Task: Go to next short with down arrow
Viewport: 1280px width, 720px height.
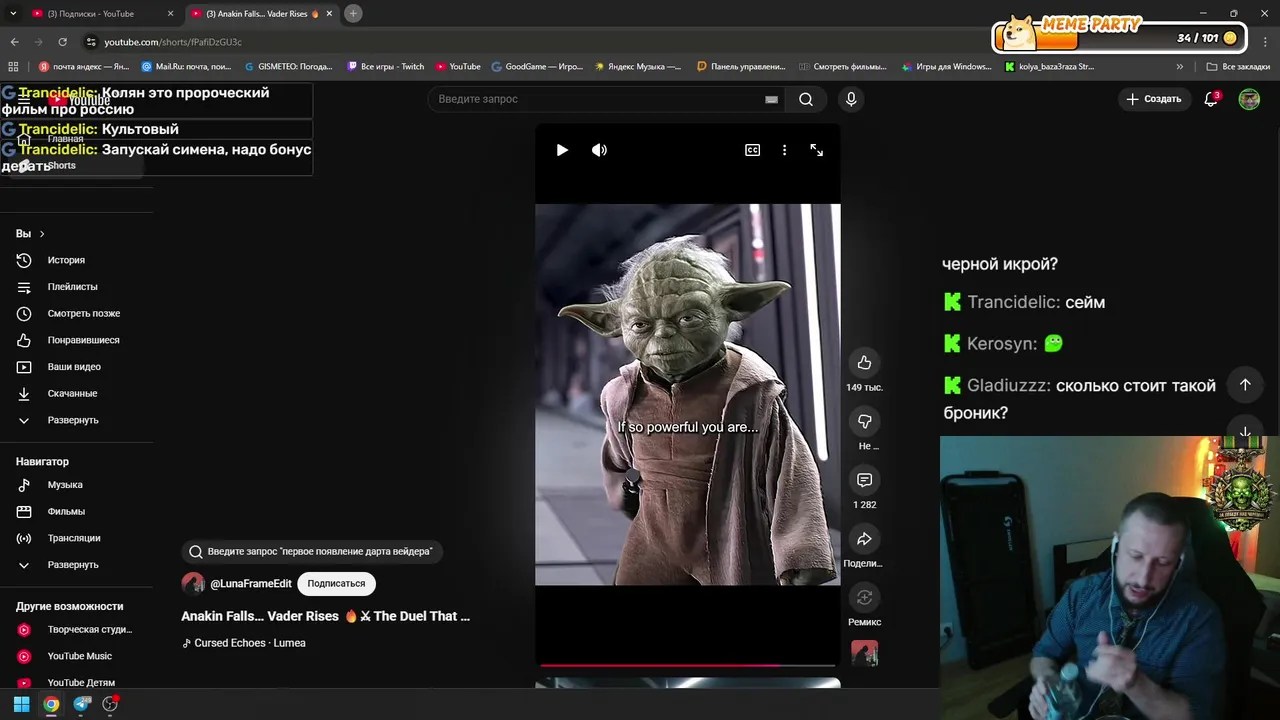Action: tap(1245, 432)
